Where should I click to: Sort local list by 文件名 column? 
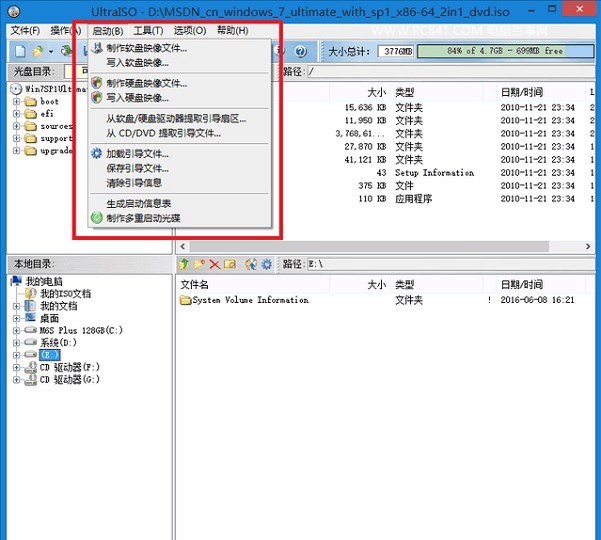point(253,284)
